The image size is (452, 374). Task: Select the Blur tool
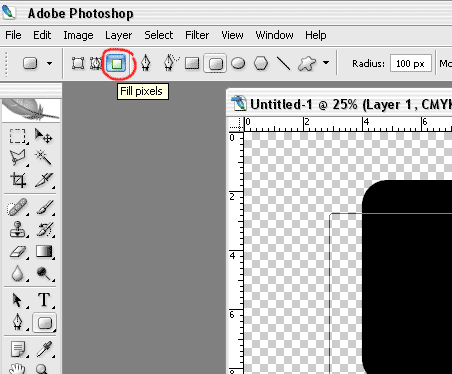17,273
